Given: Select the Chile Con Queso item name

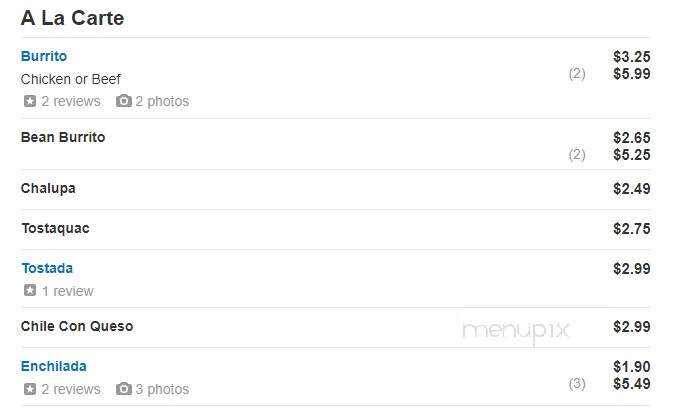Looking at the screenshot, I should click(77, 326).
